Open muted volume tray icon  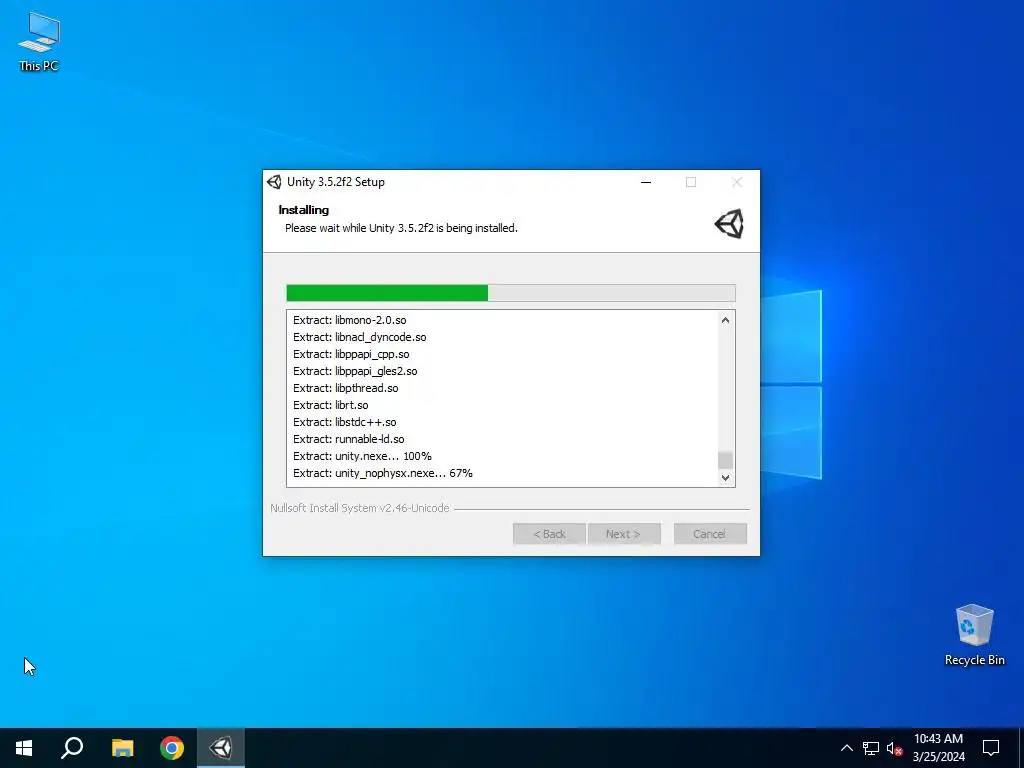(894, 748)
